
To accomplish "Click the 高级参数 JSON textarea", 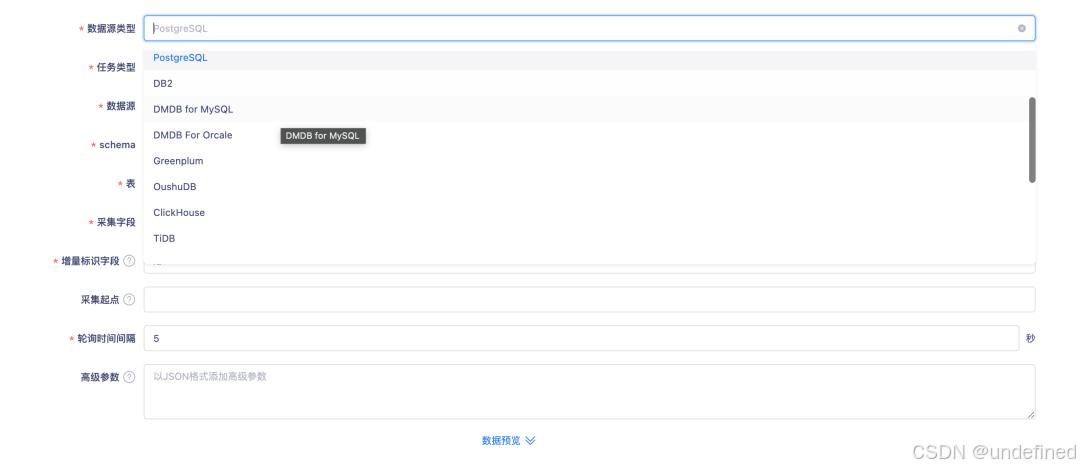I will (589, 392).
